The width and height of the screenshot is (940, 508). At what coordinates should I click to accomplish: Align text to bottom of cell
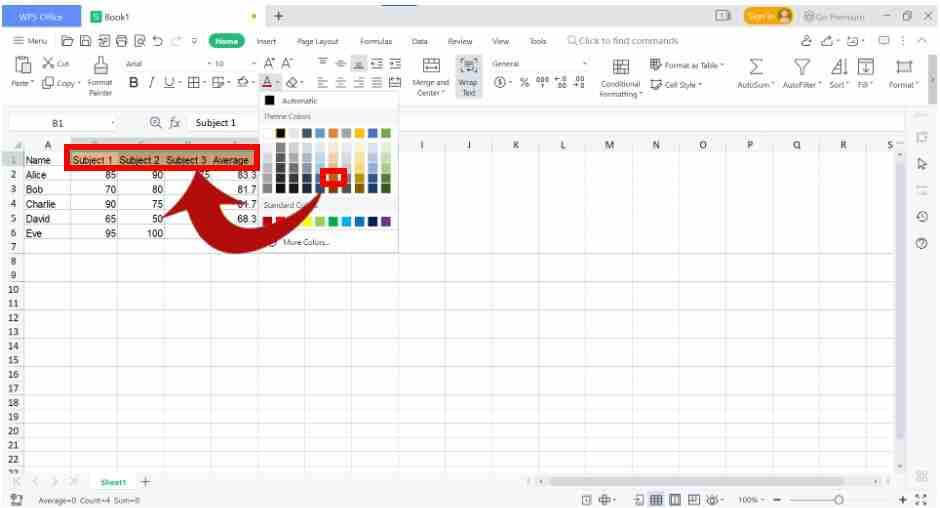click(x=358, y=63)
